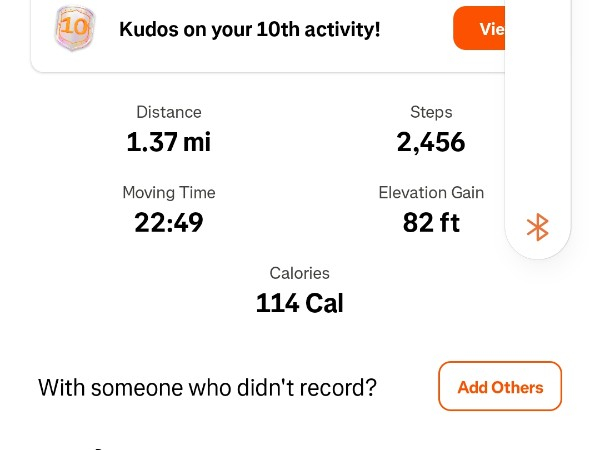This screenshot has width=600, height=450.
Task: Click the number 10 on the badge
Action: click(74, 26)
